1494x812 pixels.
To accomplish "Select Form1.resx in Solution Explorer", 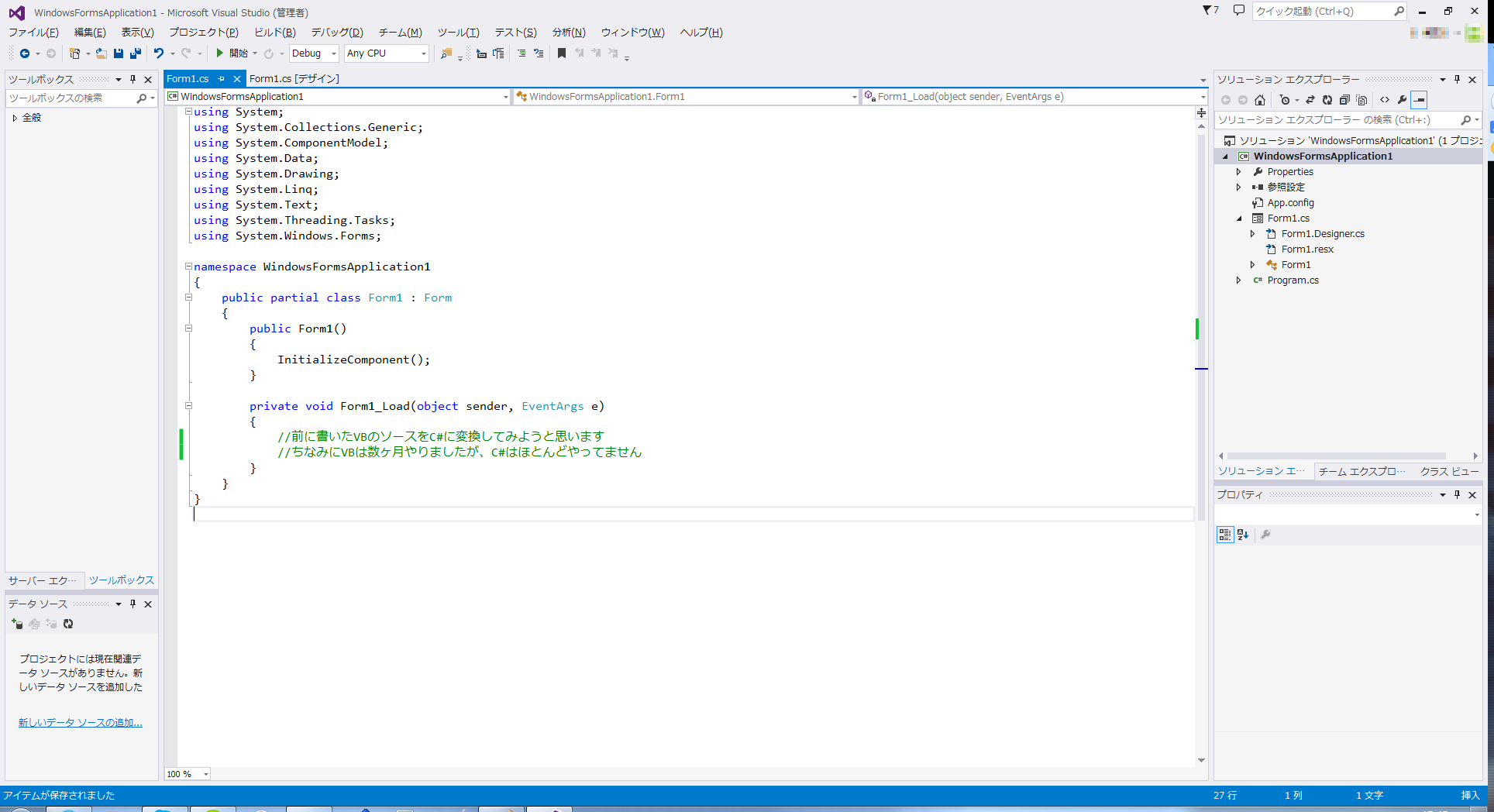I will tap(1307, 249).
